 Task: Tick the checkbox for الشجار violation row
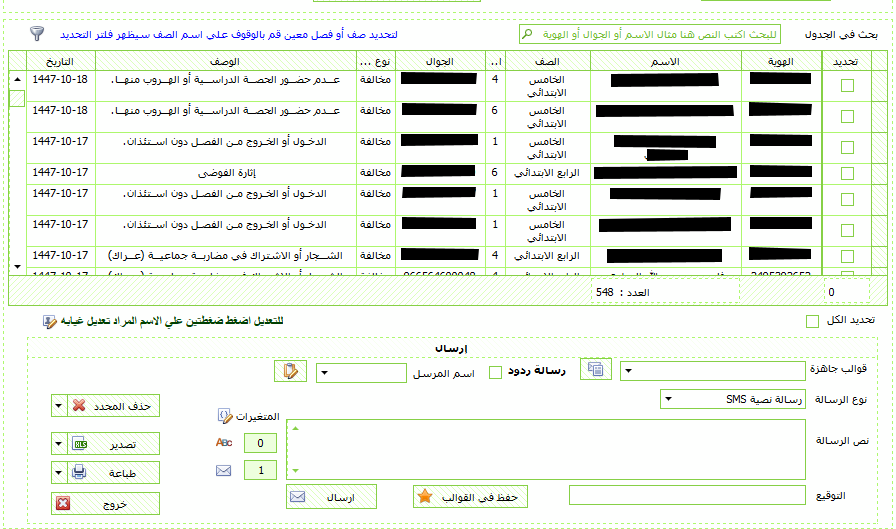tap(847, 256)
